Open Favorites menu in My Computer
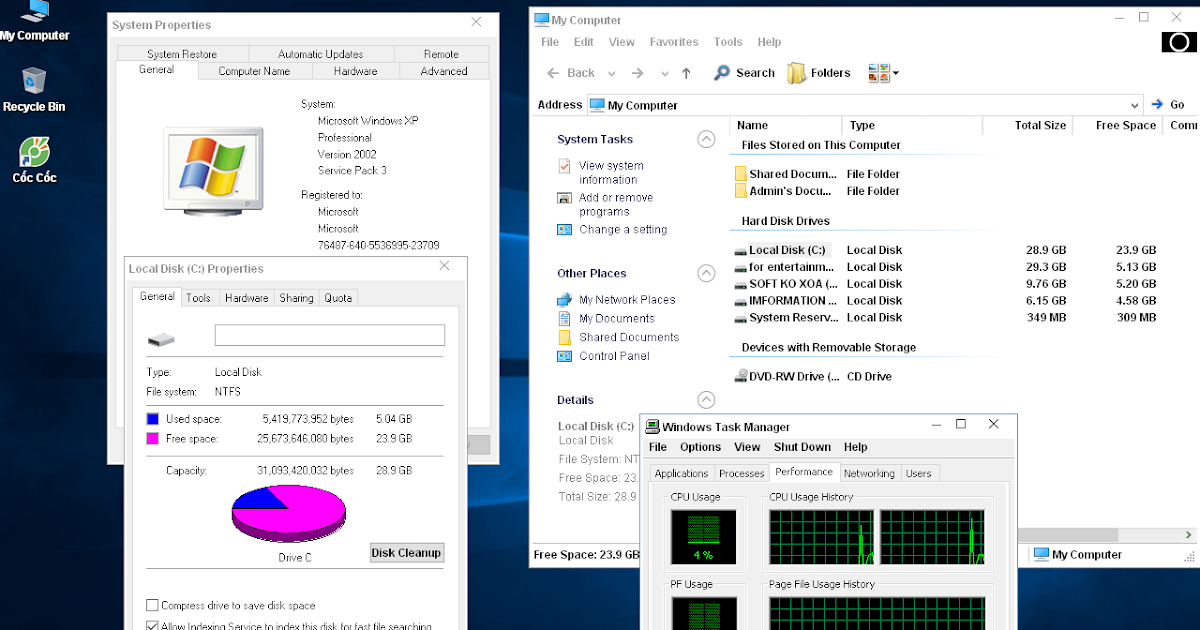 coord(674,42)
